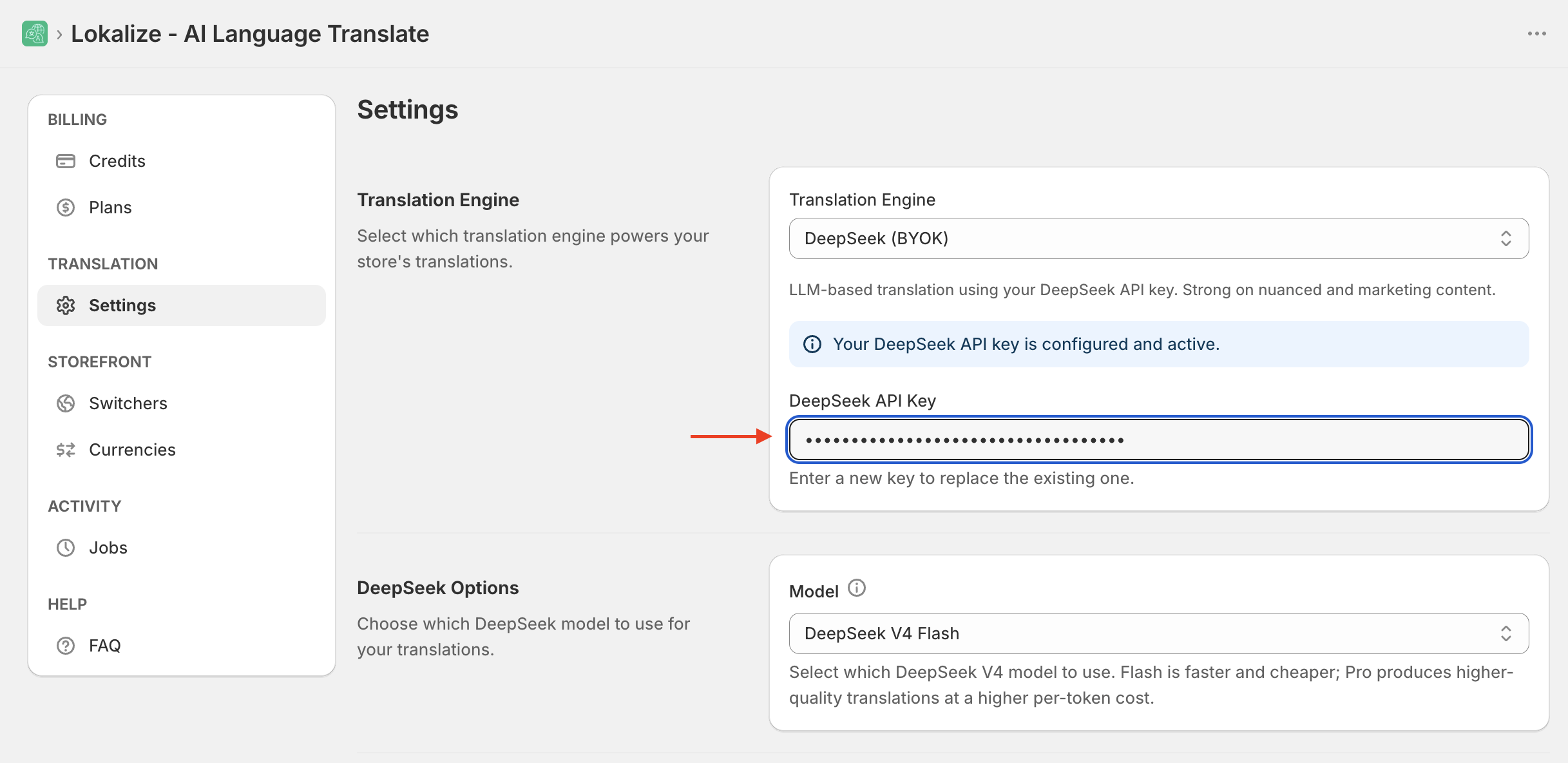
Task: Focus the DeepSeek API Key field
Action: click(1159, 439)
